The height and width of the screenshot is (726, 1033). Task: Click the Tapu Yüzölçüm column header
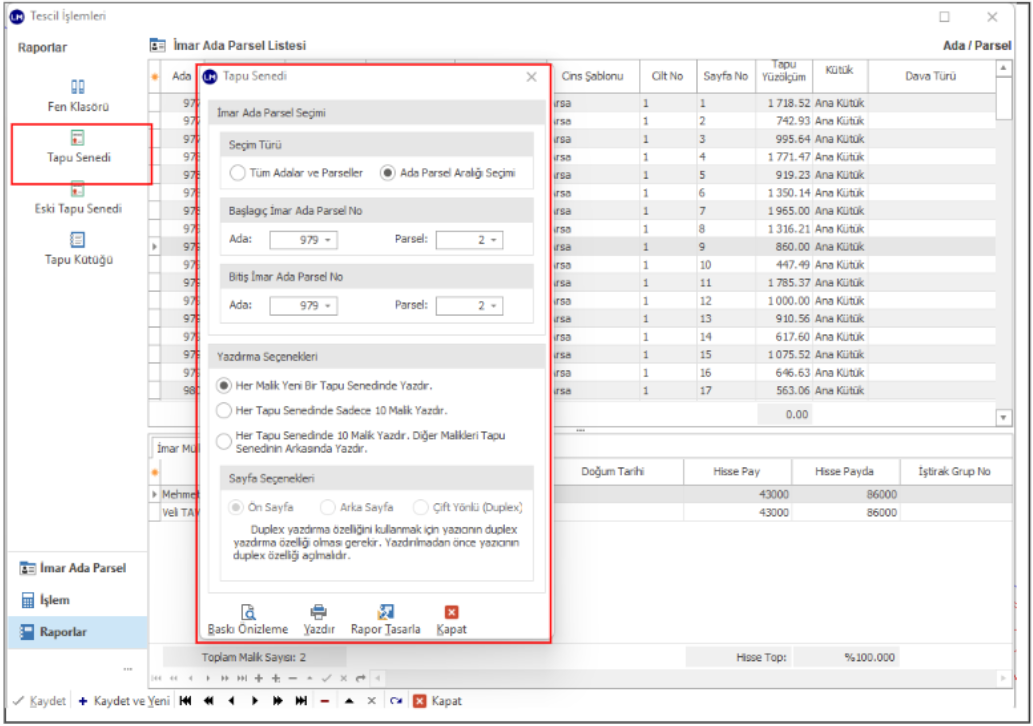point(783,76)
